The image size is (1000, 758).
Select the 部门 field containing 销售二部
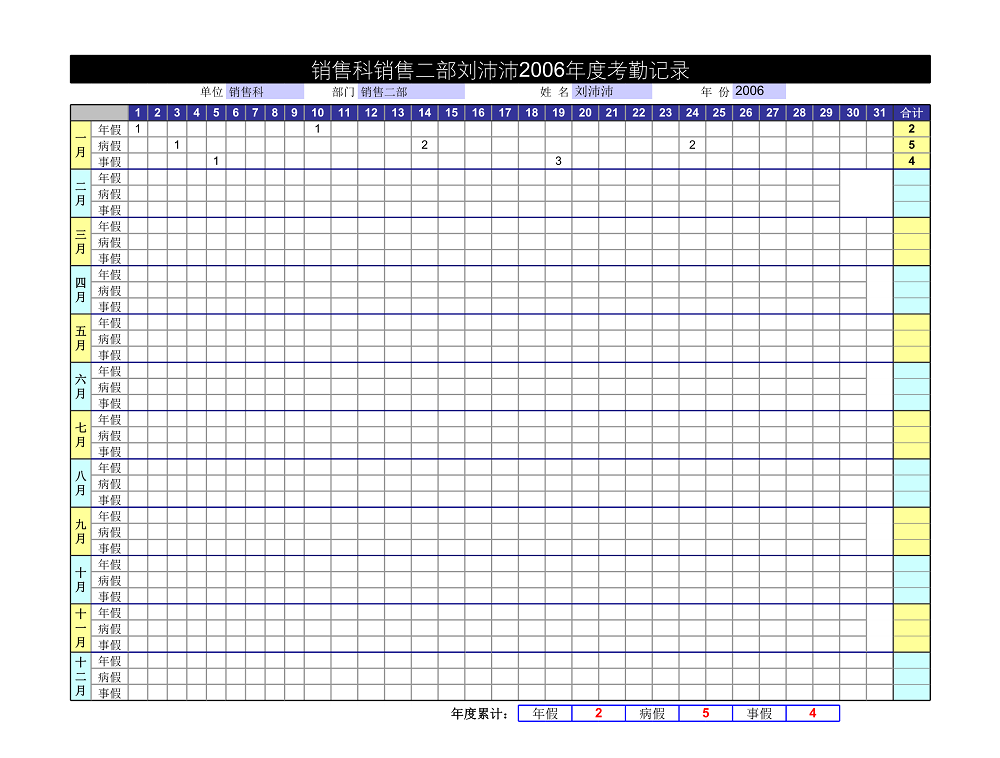[411, 92]
